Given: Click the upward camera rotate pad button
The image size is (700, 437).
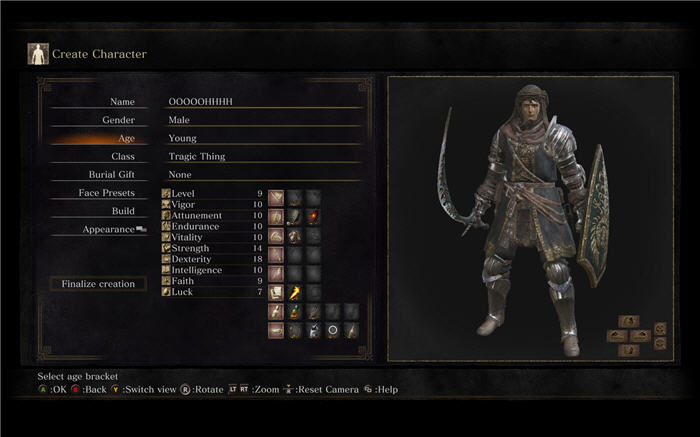Looking at the screenshot, I should pyautogui.click(x=629, y=321).
